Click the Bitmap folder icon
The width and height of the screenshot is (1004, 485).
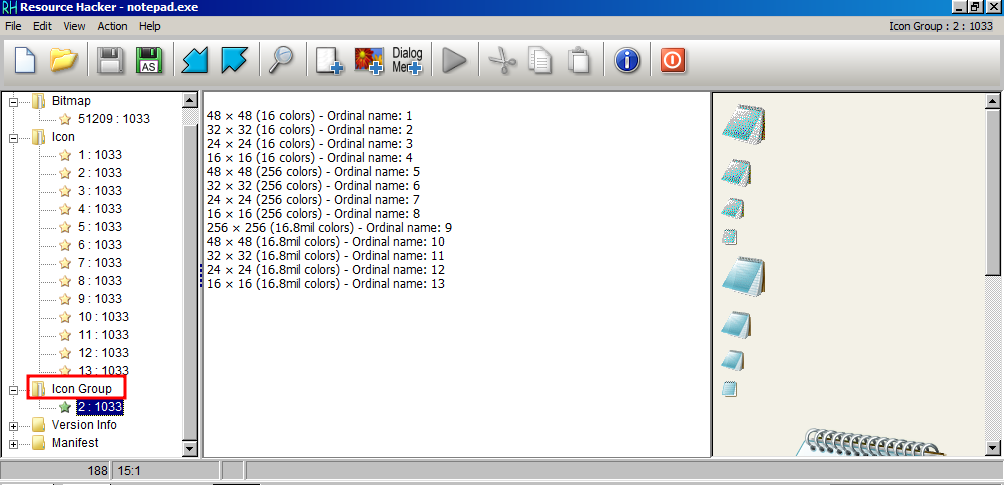tap(39, 101)
